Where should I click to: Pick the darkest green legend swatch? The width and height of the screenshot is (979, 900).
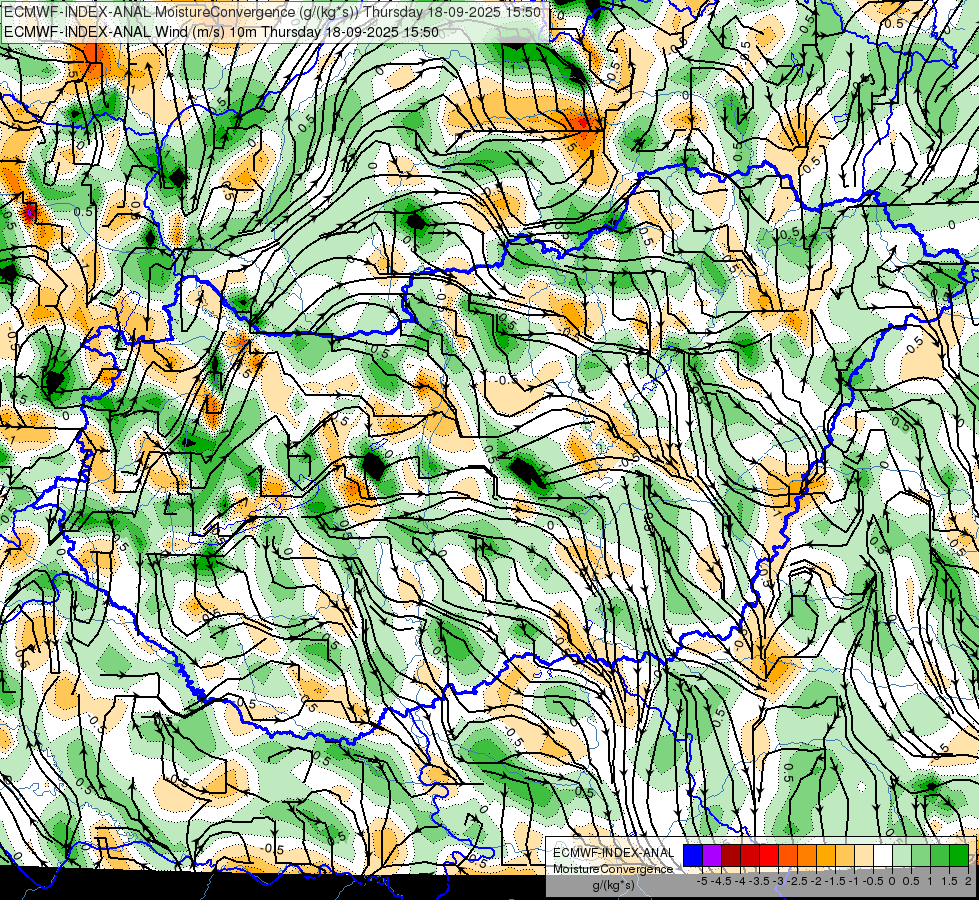pyautogui.click(x=959, y=855)
